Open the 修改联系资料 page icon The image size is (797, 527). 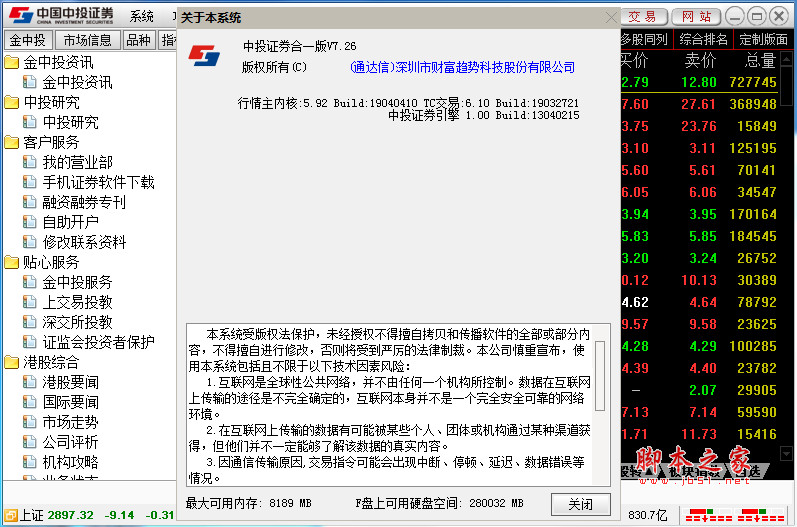click(x=29, y=242)
